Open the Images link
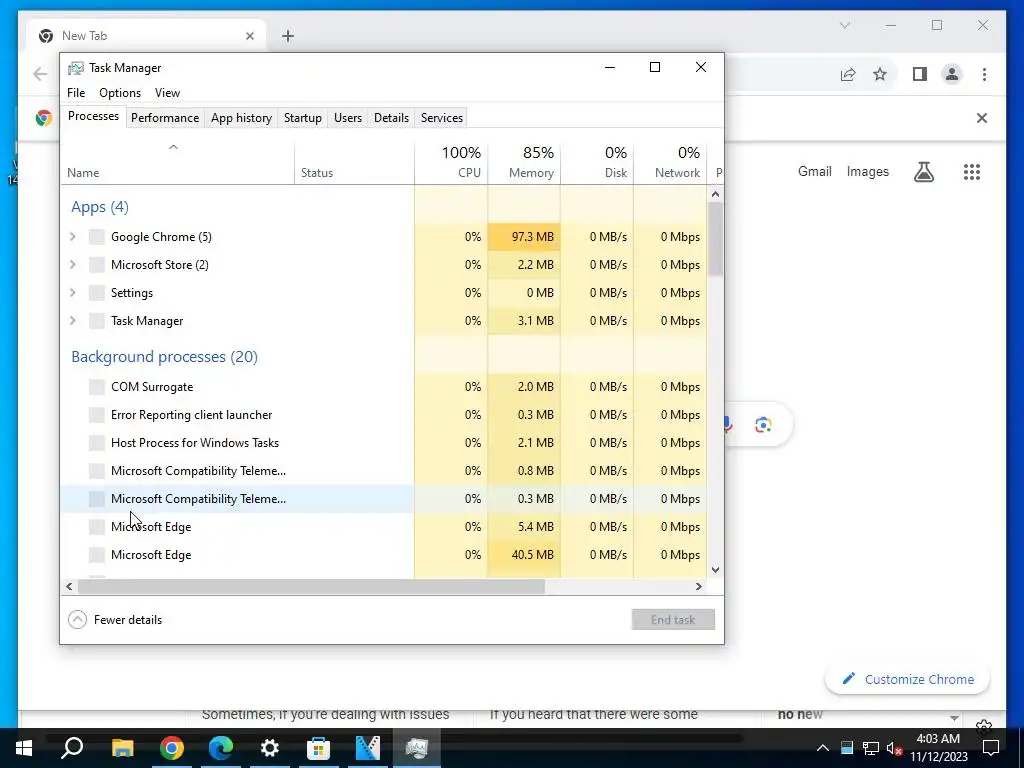 pyautogui.click(x=867, y=172)
